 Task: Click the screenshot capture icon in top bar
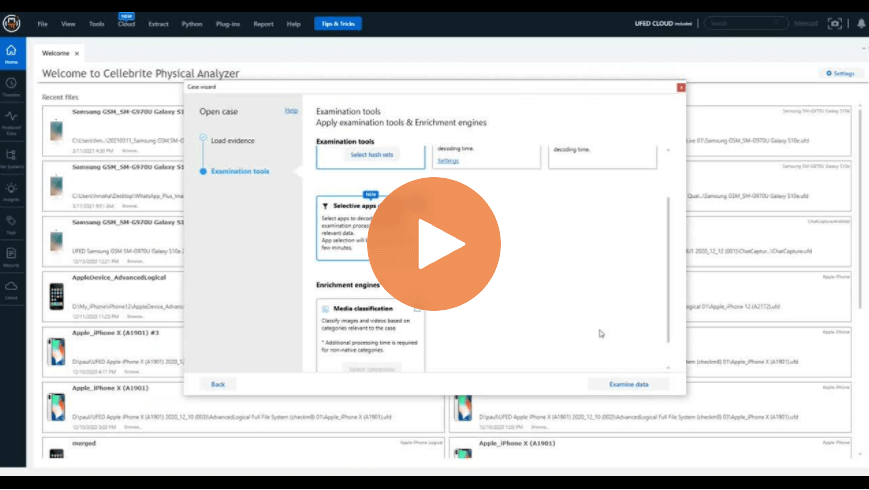(x=835, y=23)
